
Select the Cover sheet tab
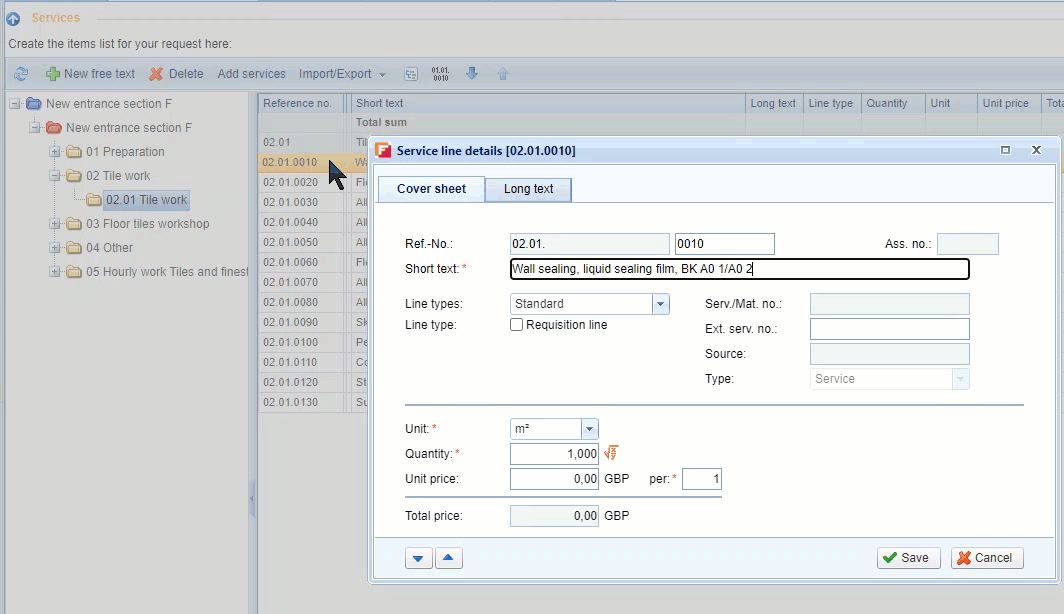(x=431, y=189)
